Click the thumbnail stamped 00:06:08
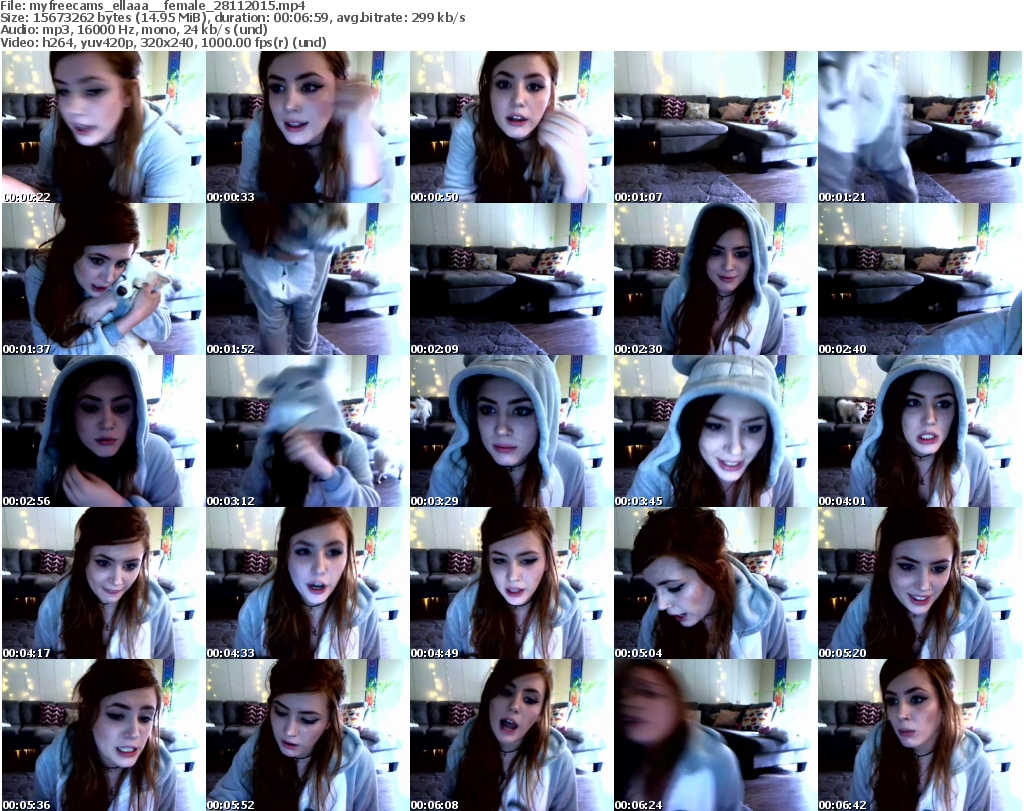The width and height of the screenshot is (1024, 811). [511, 735]
